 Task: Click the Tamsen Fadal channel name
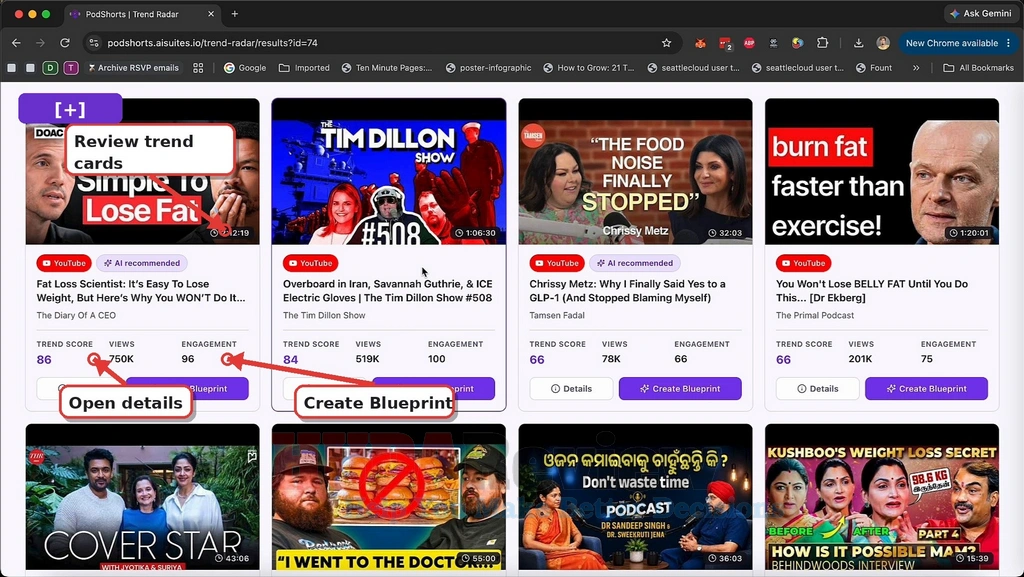pos(557,315)
